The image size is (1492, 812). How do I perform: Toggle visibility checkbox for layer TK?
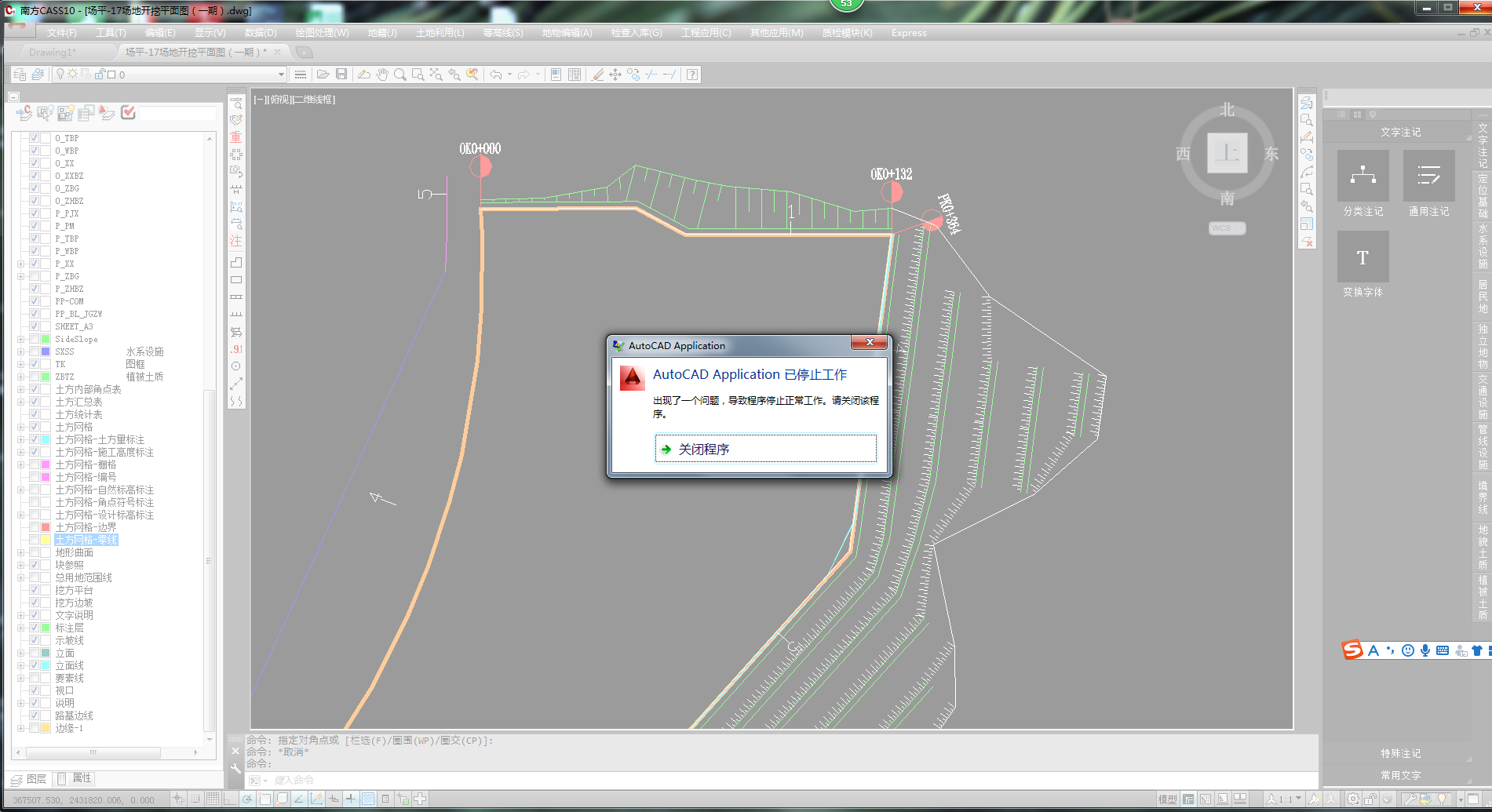34,364
